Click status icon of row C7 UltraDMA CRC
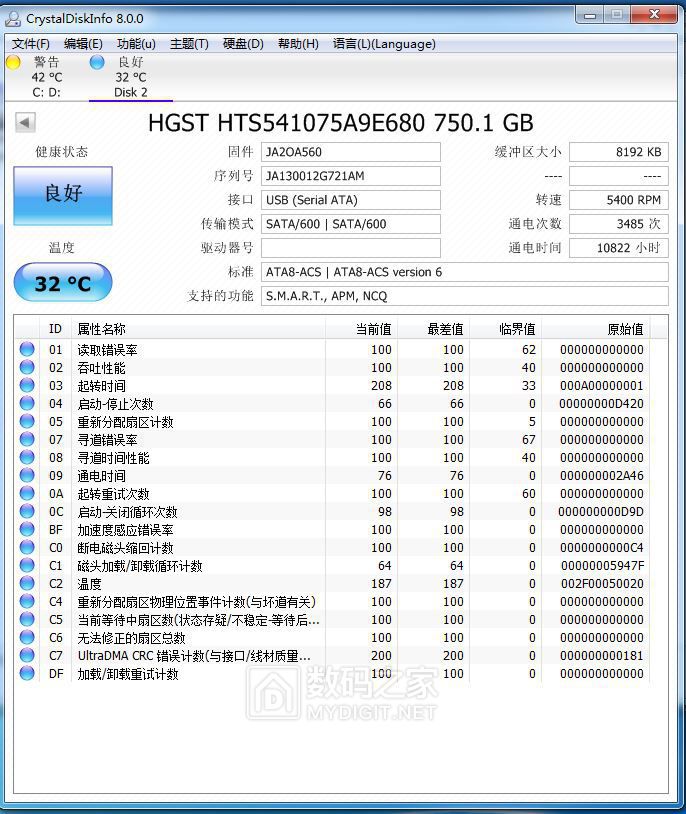The image size is (686, 814). tap(27, 655)
